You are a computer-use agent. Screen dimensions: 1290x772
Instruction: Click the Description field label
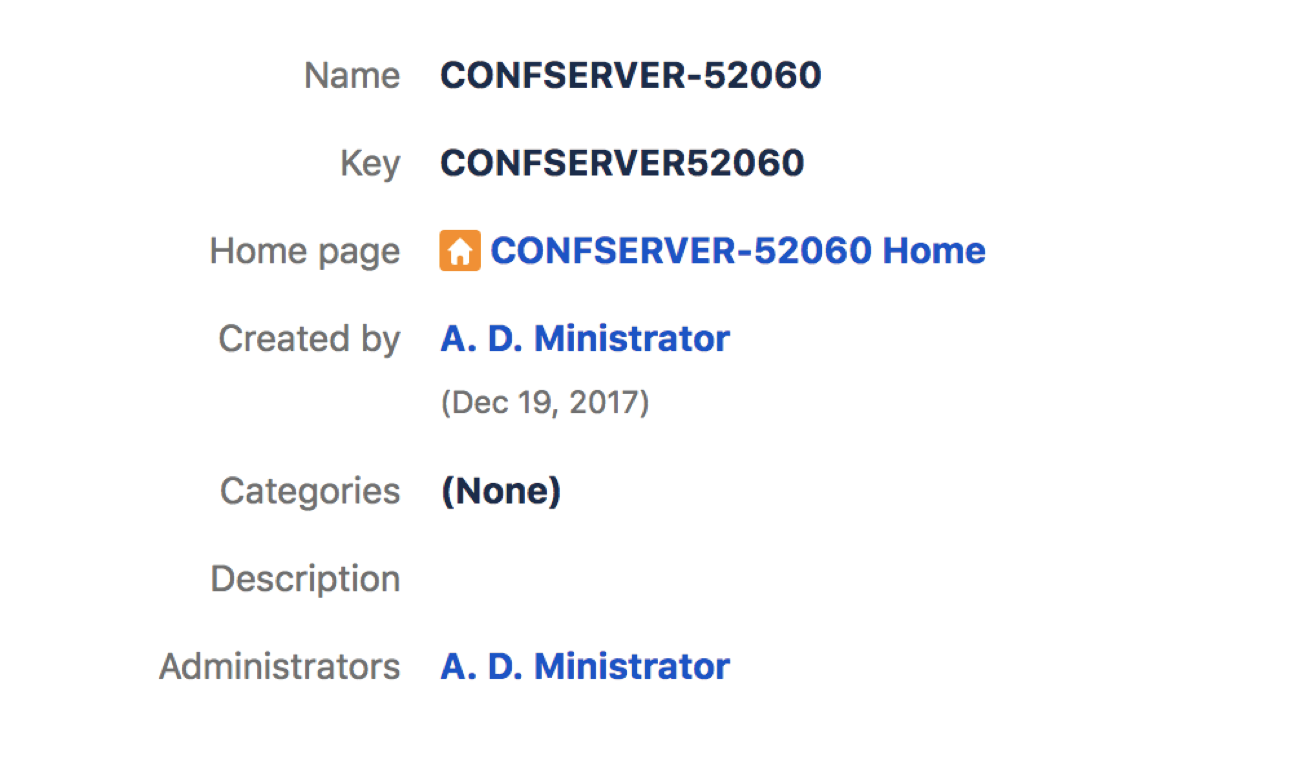pyautogui.click(x=305, y=579)
